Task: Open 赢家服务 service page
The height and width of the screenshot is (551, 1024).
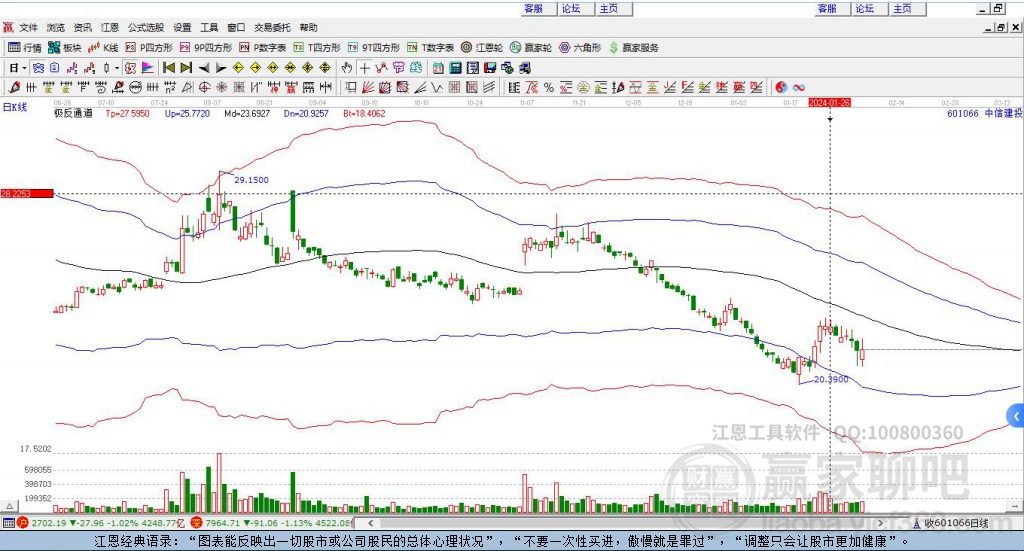Action: (x=633, y=48)
